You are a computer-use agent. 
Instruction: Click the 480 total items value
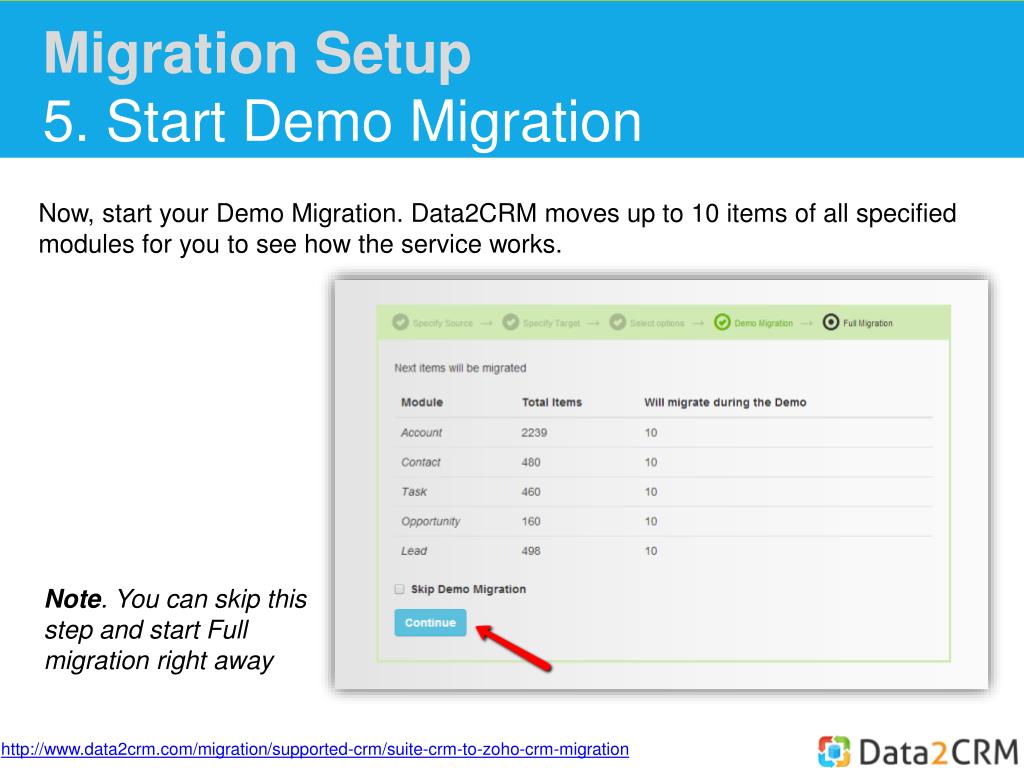531,462
